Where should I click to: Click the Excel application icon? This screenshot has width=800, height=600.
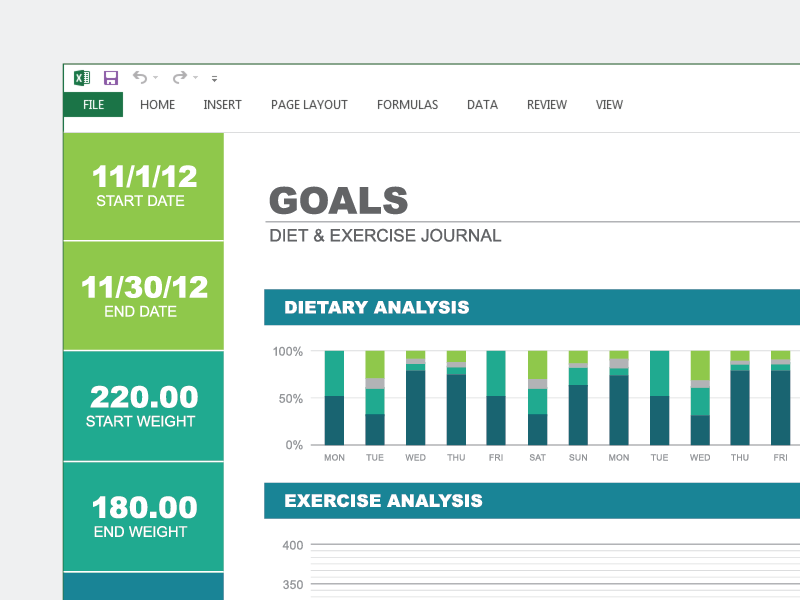tap(82, 78)
